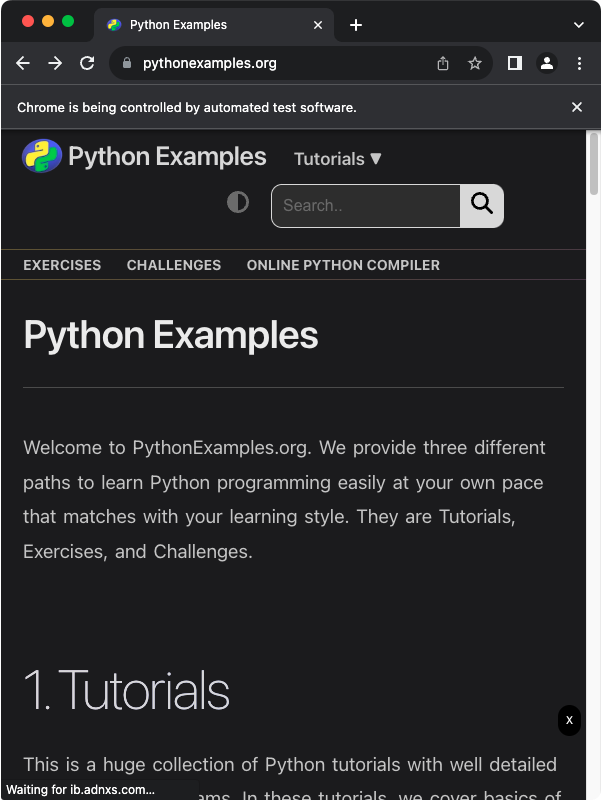Viewport: 601px width, 801px height.
Task: Open the ONLINE PYTHON COMPILER link
Action: 343,265
